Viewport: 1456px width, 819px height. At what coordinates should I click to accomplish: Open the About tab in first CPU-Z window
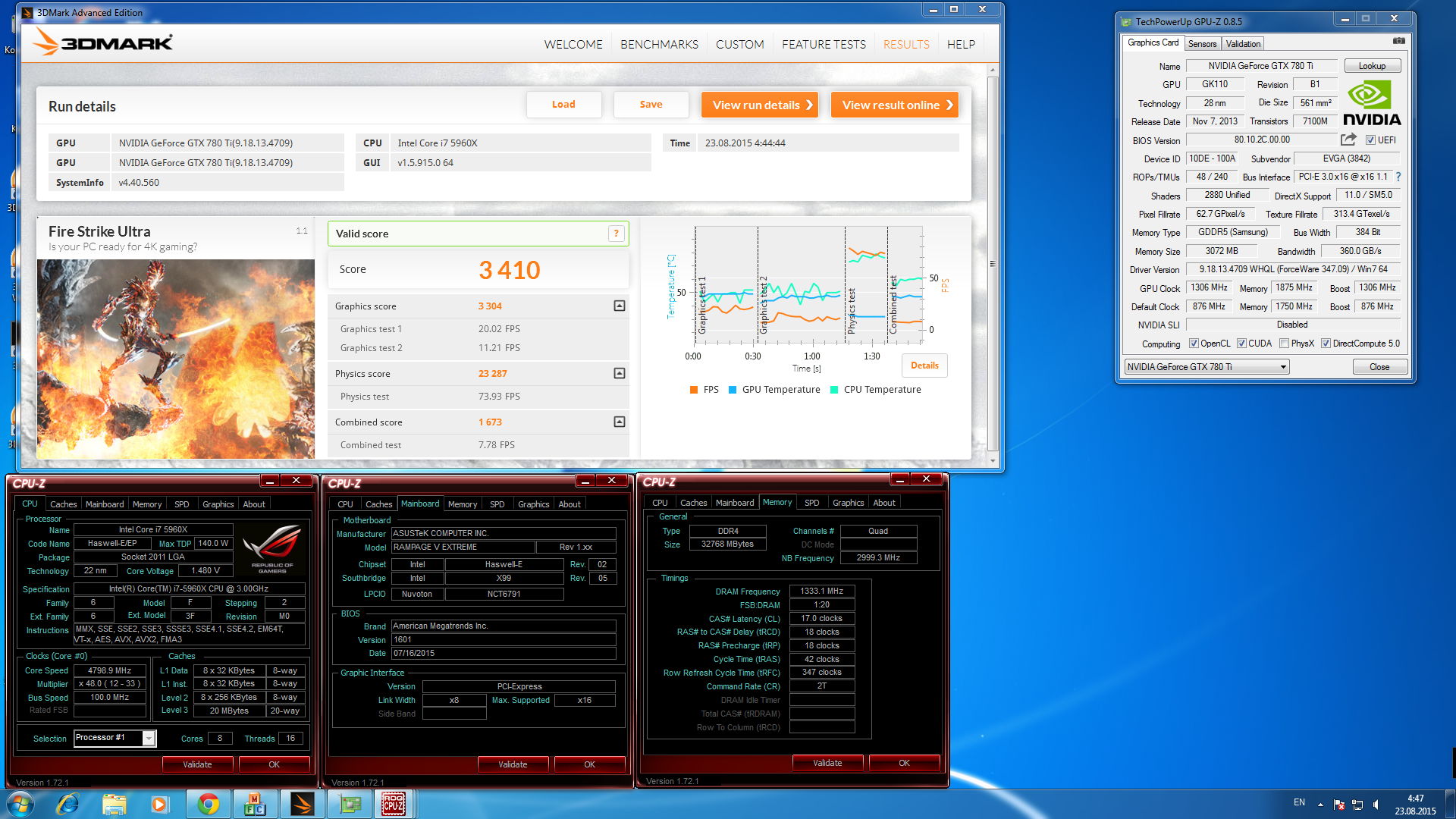point(254,504)
